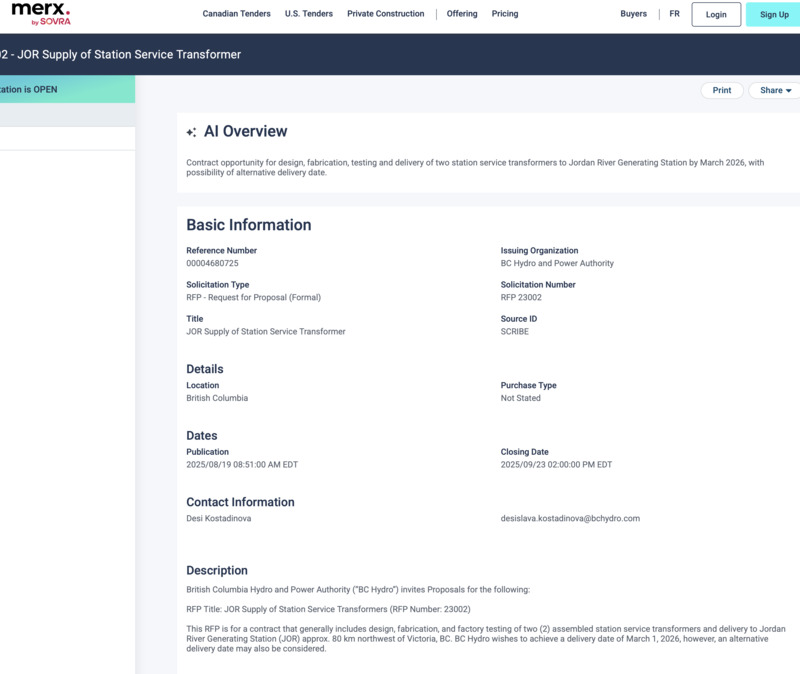Click the Login button
Image resolution: width=800 pixels, height=674 pixels.
pos(716,14)
